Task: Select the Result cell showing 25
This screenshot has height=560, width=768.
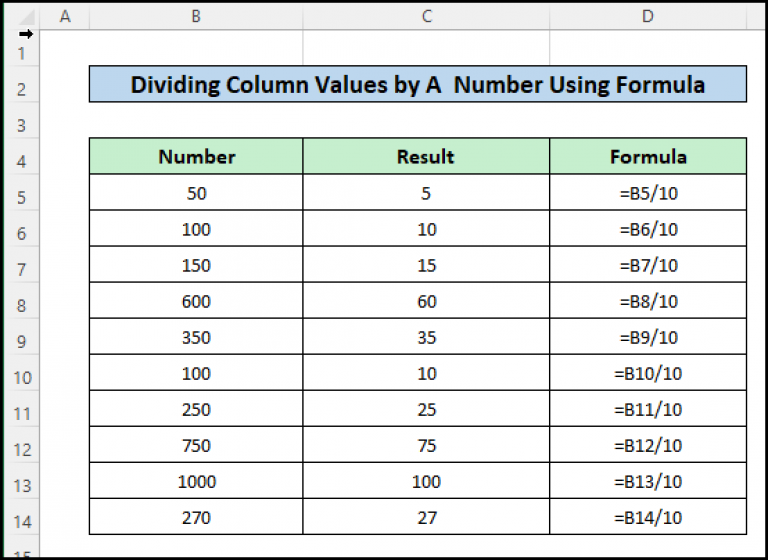Action: point(426,409)
